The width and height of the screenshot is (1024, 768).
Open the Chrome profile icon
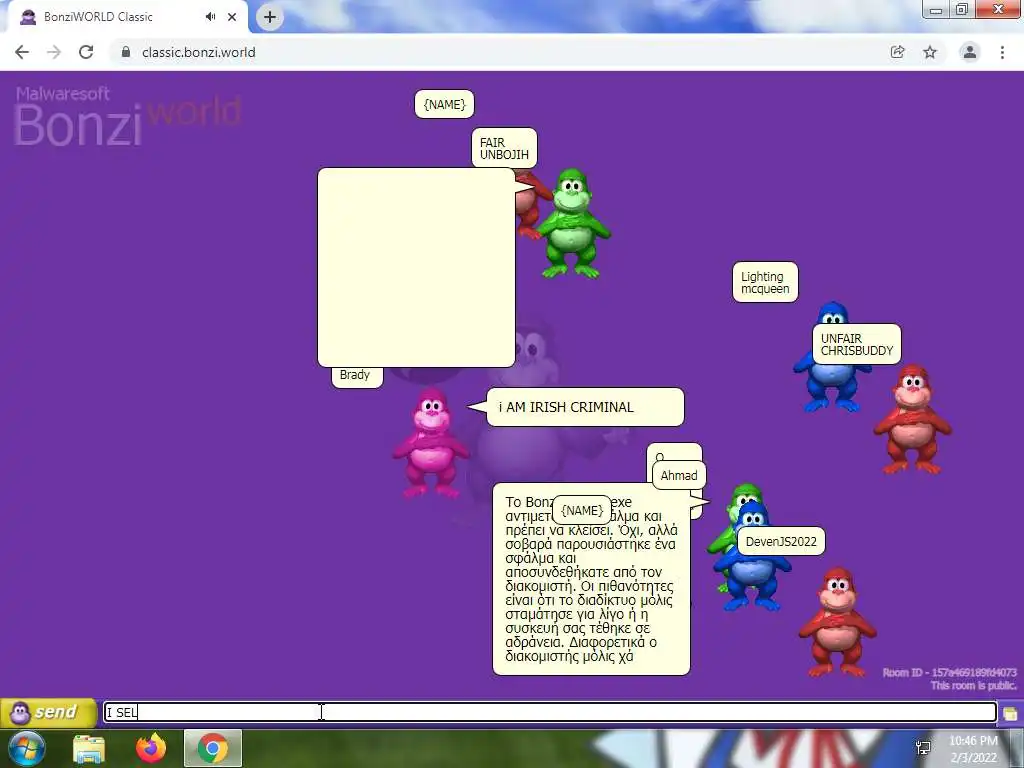click(970, 52)
